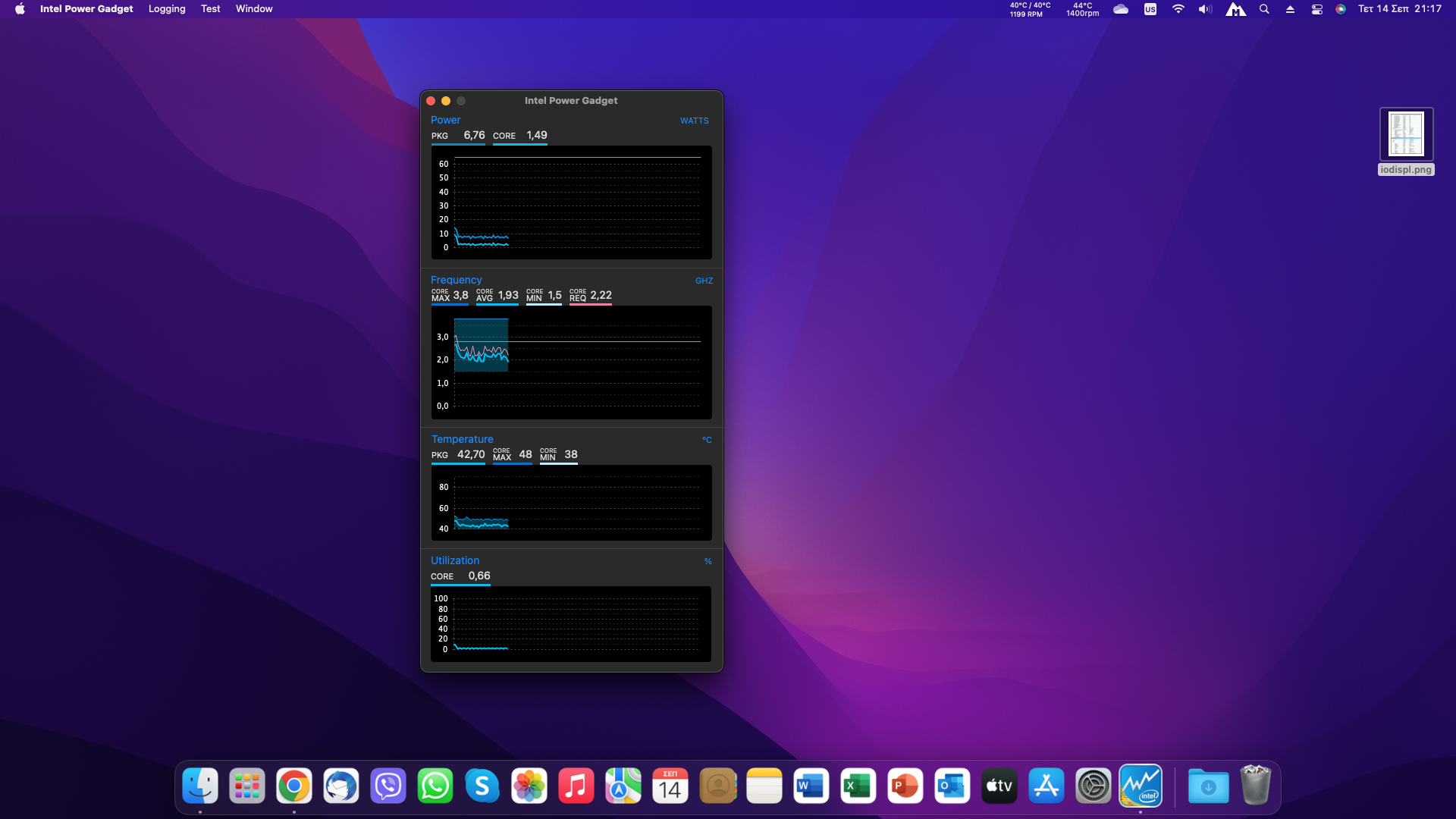Viewport: 1456px width, 819px height.
Task: Open Microsoft Excel in Dock
Action: [858, 786]
